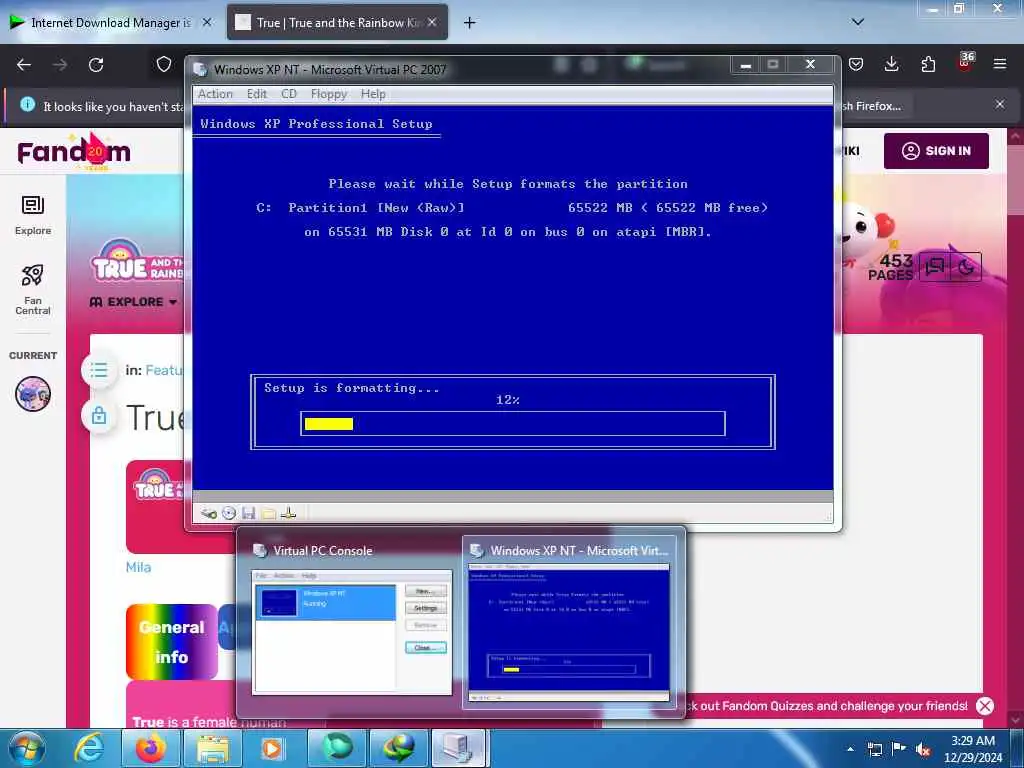Dismiss the Firefox notification bar
1024x768 pixels.
click(x=1000, y=104)
